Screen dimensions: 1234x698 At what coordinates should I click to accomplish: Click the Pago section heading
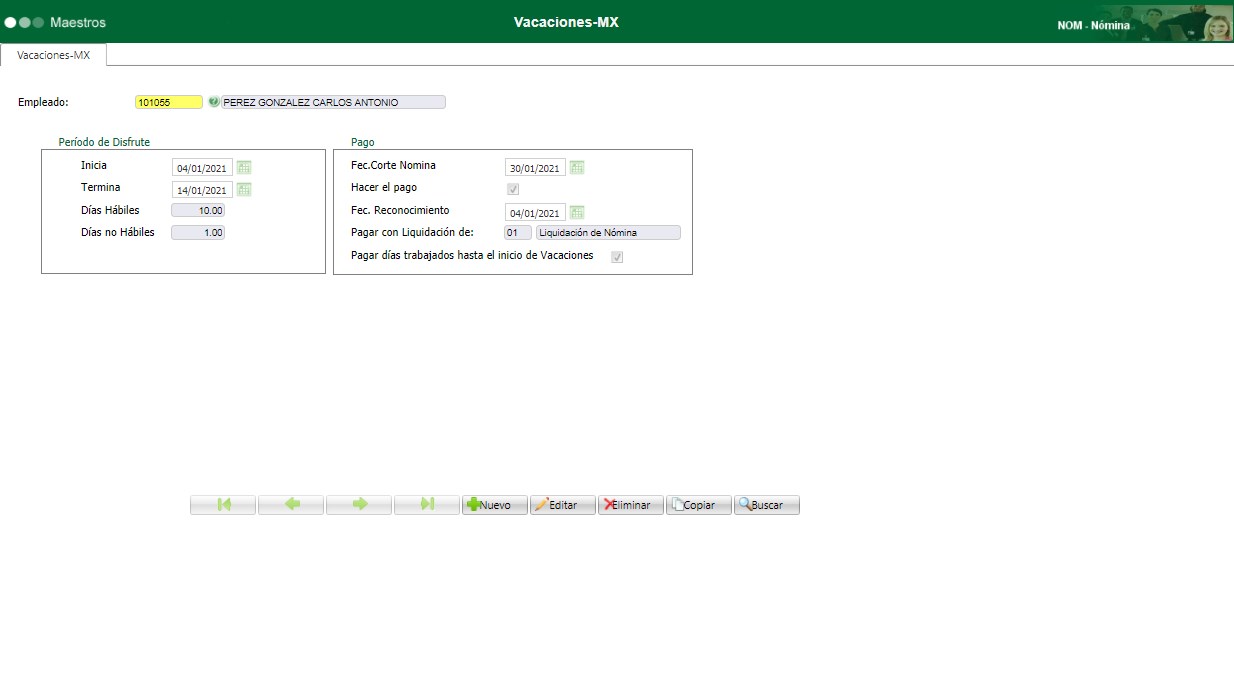[363, 142]
